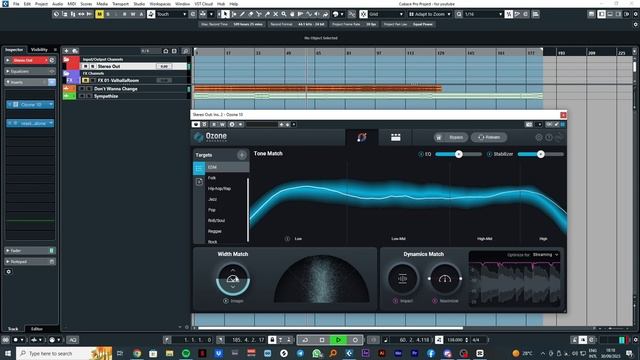Click the yellow M mute-all button
Screen dimensions: 640x360
coord(99,14)
